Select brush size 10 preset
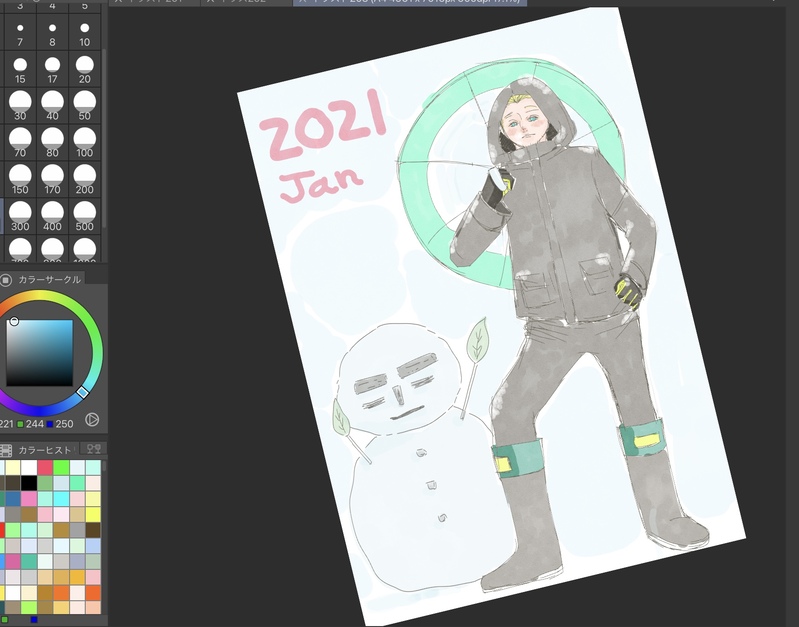The height and width of the screenshot is (627, 799). click(85, 32)
